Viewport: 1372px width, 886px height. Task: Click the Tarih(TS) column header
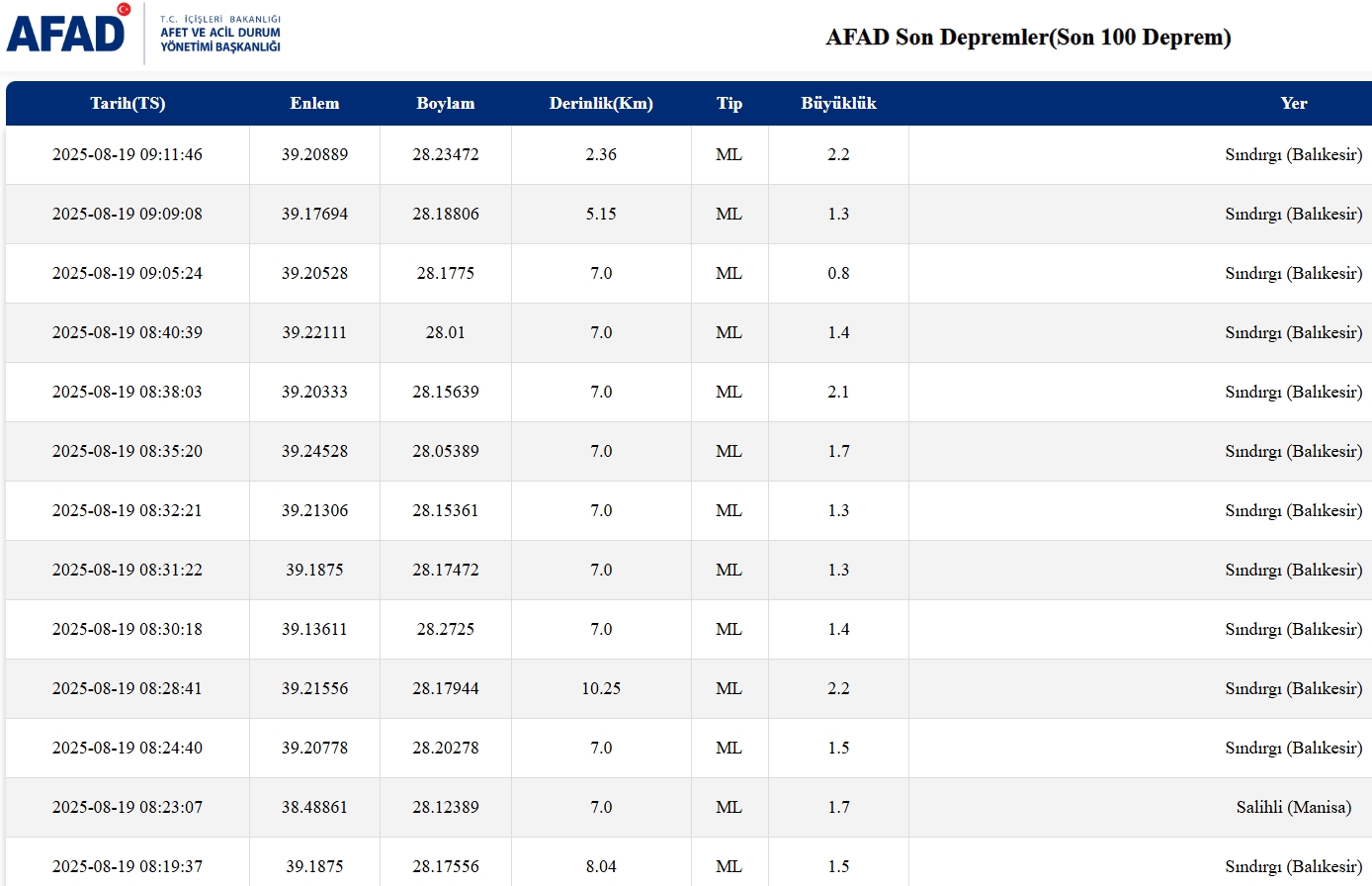[x=128, y=103]
